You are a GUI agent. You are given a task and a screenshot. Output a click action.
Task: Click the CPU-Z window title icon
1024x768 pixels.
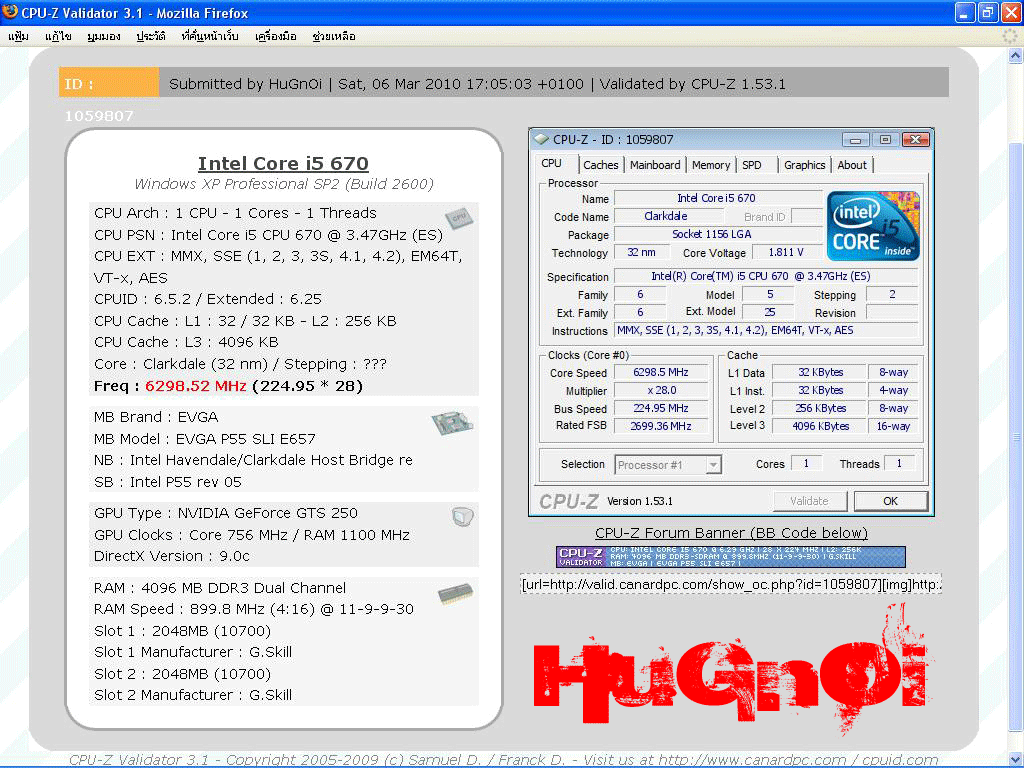pyautogui.click(x=541, y=139)
